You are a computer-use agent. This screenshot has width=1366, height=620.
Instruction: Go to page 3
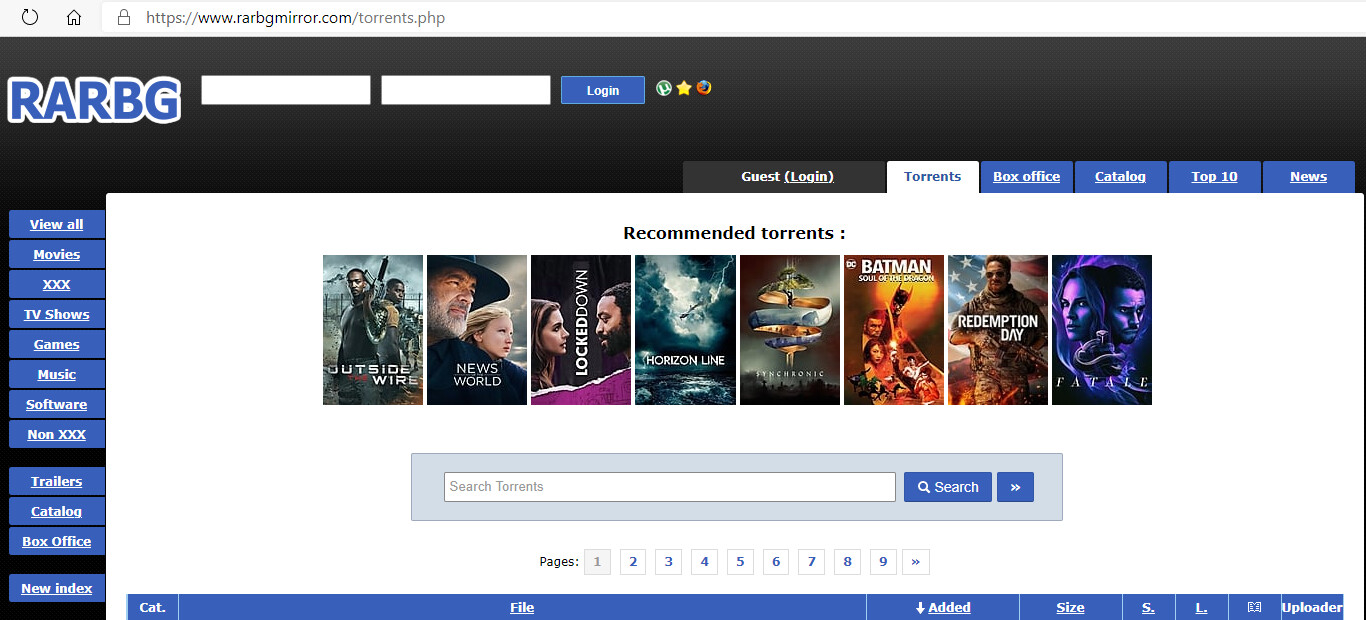point(669,562)
